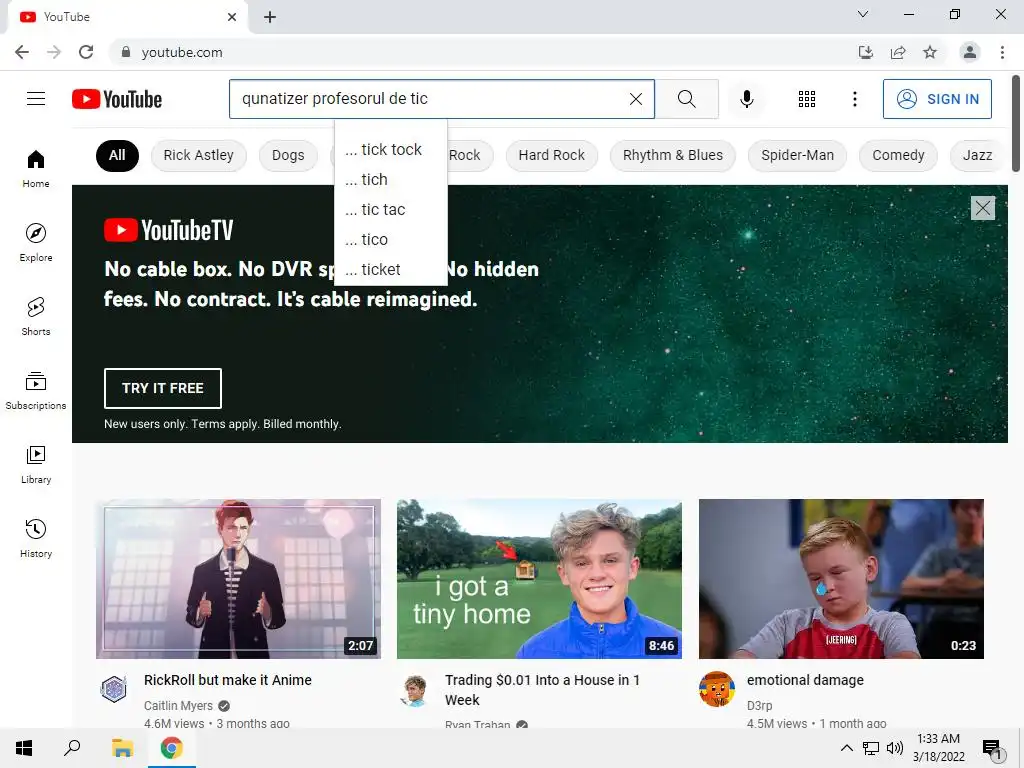Click TRY IT FREE button
Viewport: 1024px width, 768px height.
(163, 388)
